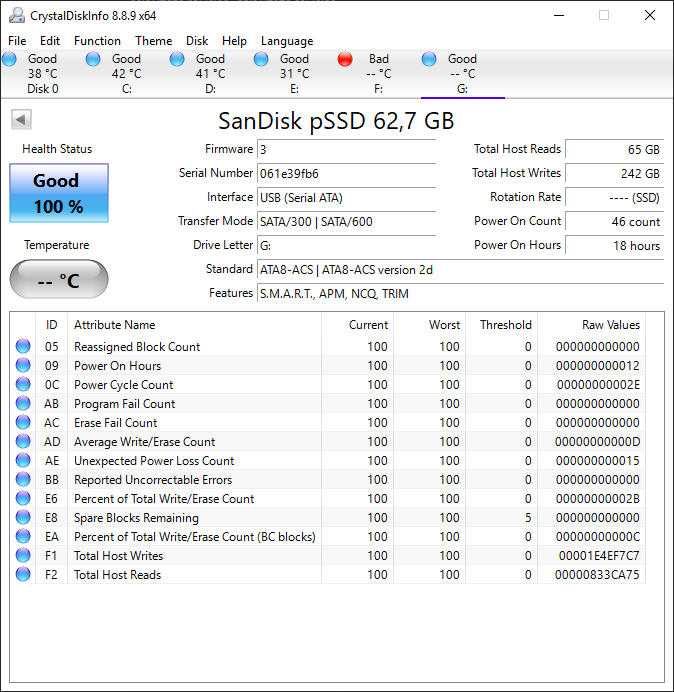The height and width of the screenshot is (692, 674).
Task: Click status orb for Reported Uncorrectable Errors
Action: pos(23,479)
